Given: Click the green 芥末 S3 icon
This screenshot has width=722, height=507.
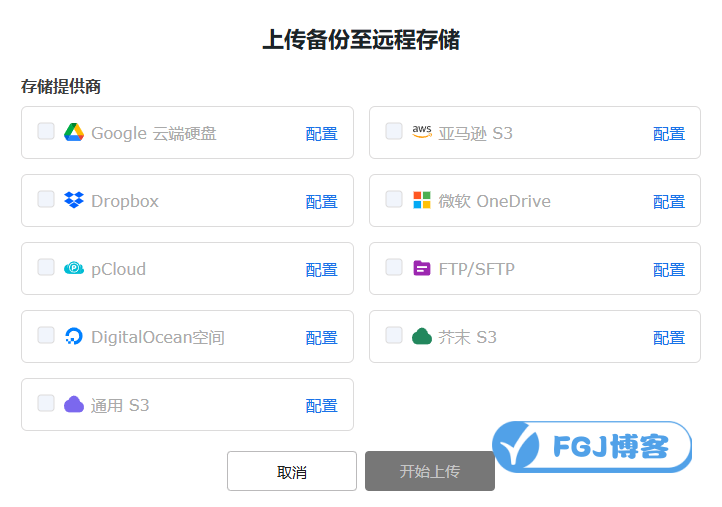Looking at the screenshot, I should pos(422,336).
